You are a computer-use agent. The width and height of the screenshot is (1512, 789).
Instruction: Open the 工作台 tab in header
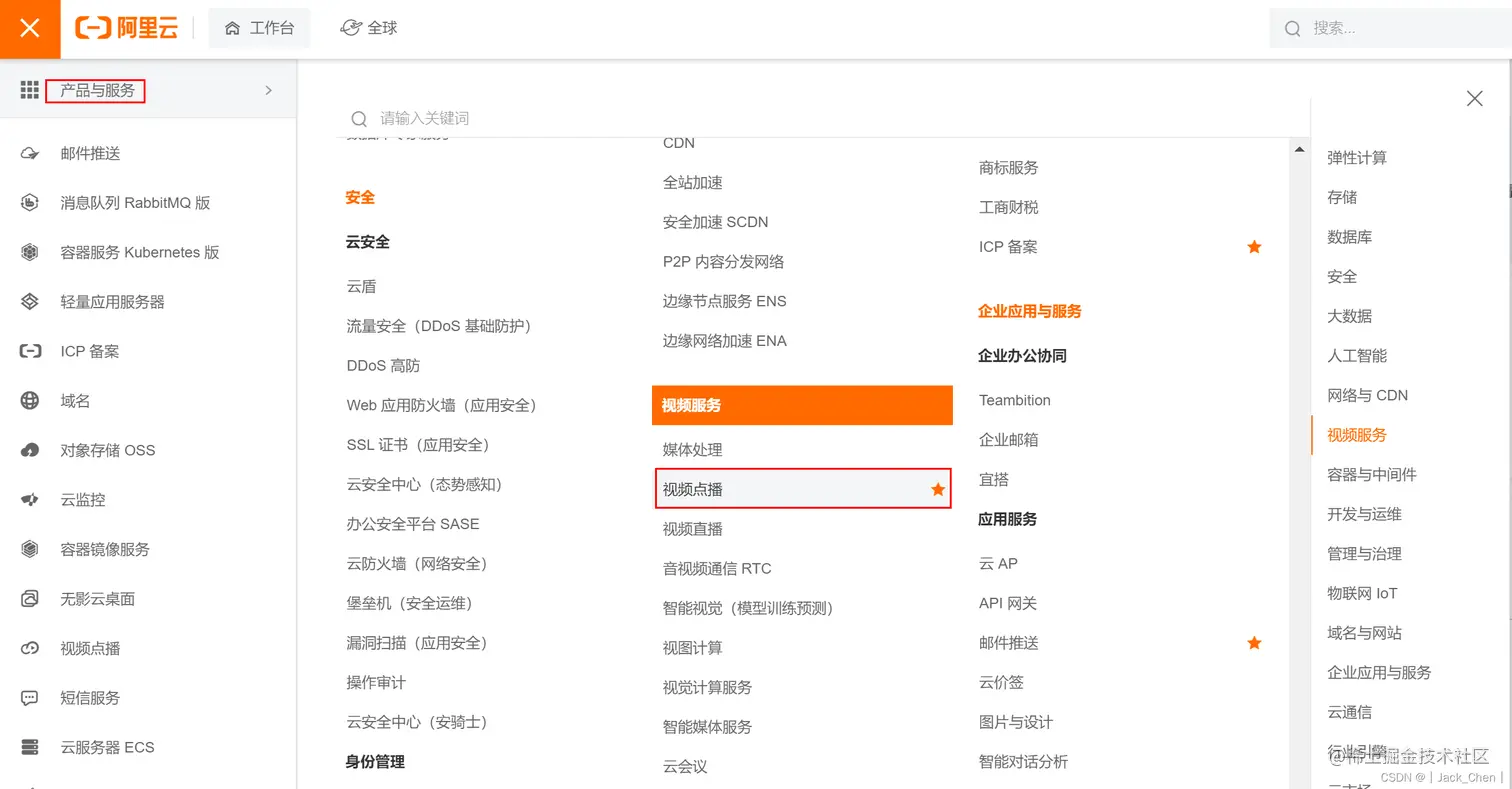coord(259,28)
